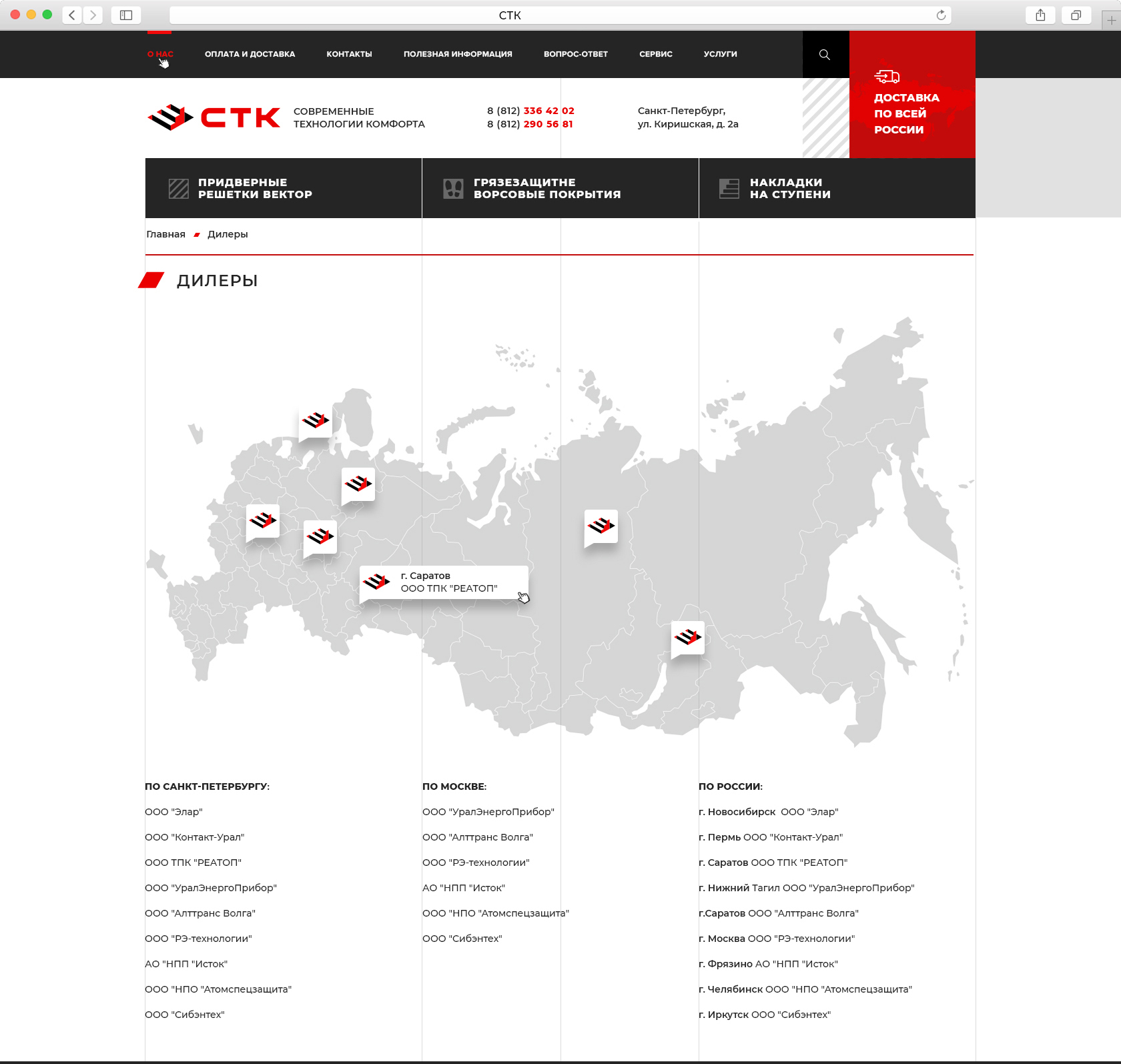Click г. Иркутск ООО "Сибэнтех" entry
Viewport: 1121px width, 1064px height.
(x=765, y=1015)
